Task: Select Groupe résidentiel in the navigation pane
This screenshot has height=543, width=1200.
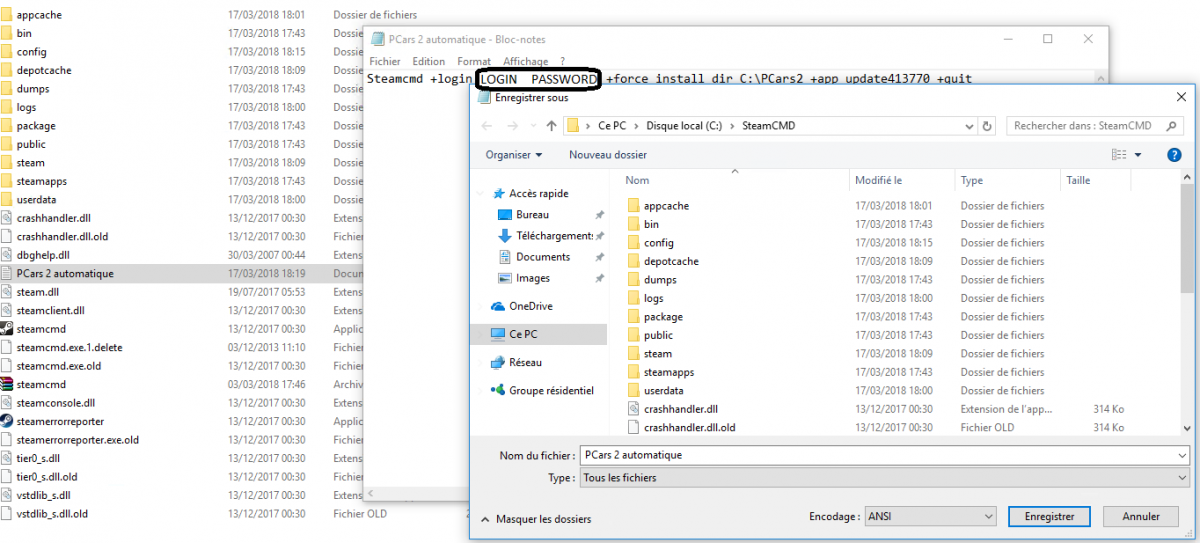Action: (551, 390)
